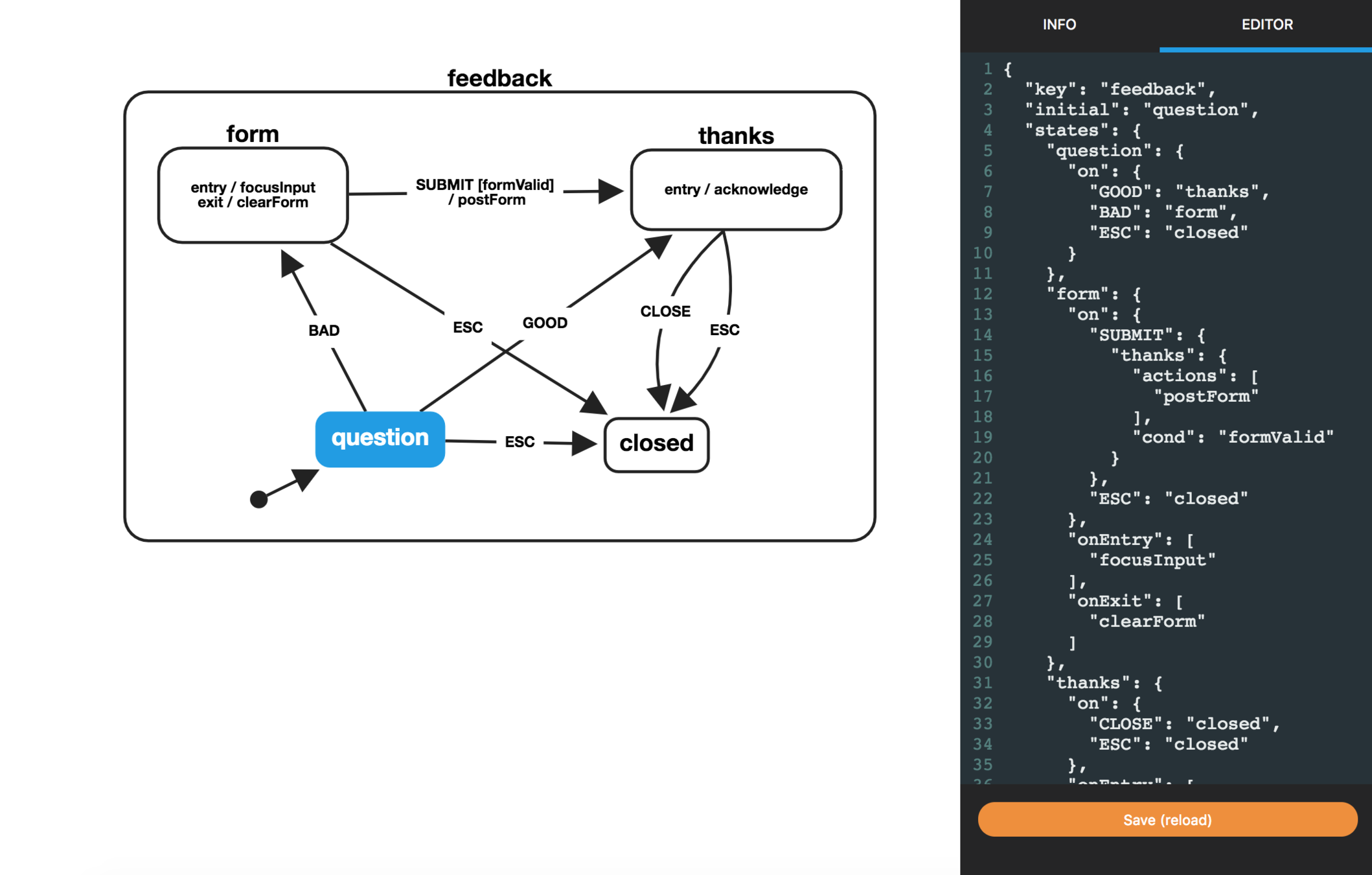
Task: Click the "postForm" string in code editor
Action: click(1206, 397)
